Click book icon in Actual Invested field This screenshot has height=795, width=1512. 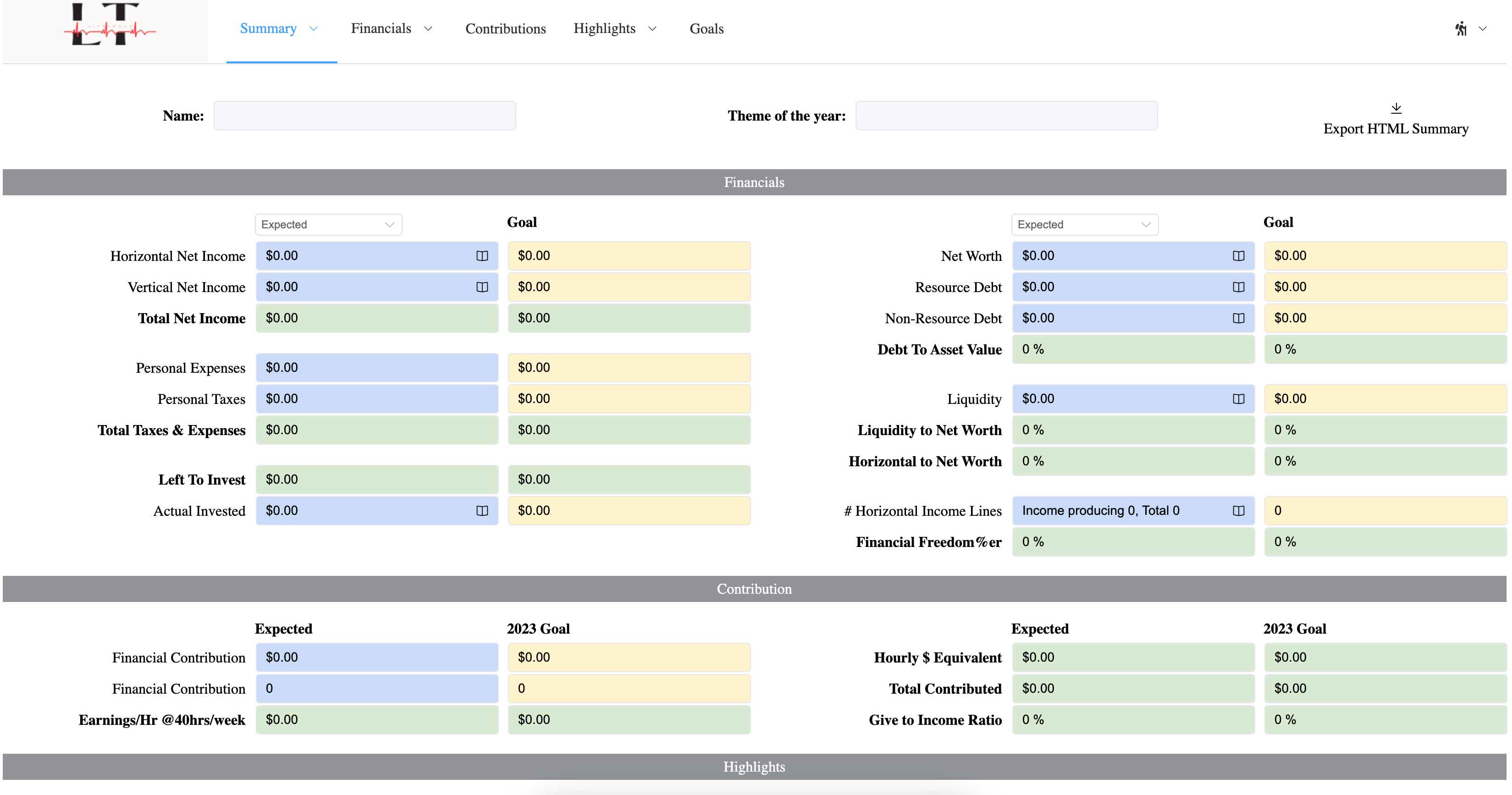(482, 511)
